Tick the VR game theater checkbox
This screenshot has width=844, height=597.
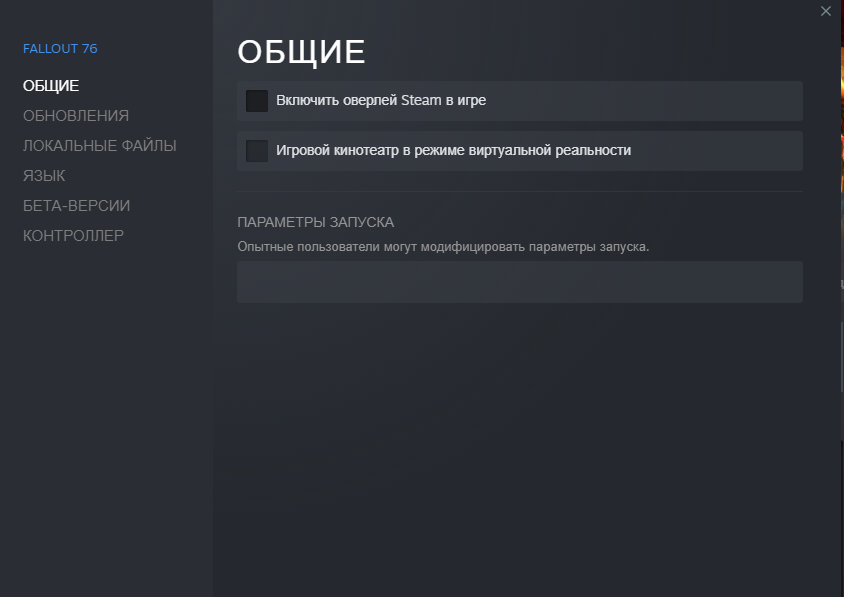(x=257, y=151)
